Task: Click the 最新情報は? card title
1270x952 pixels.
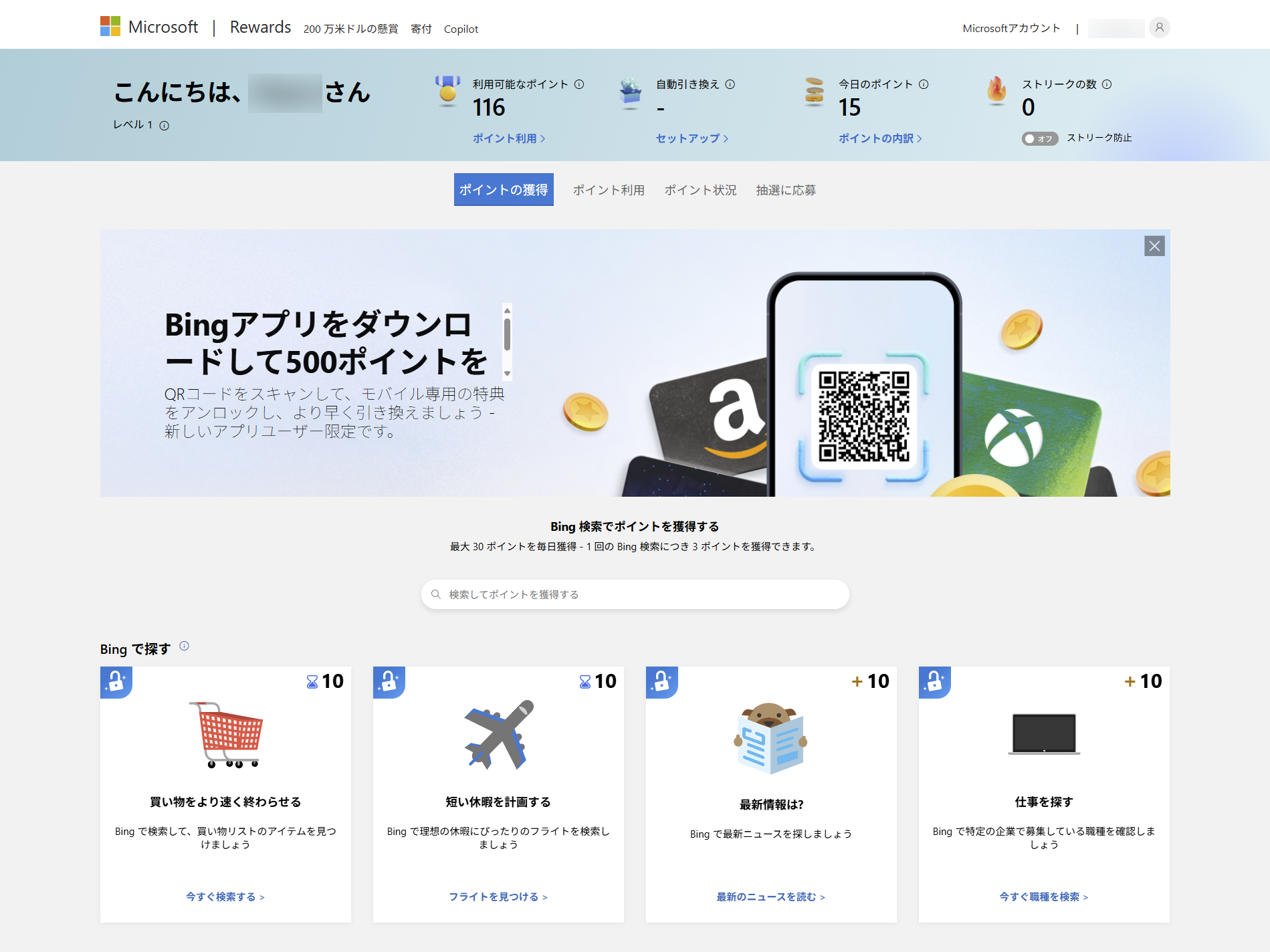Action: pos(771,804)
